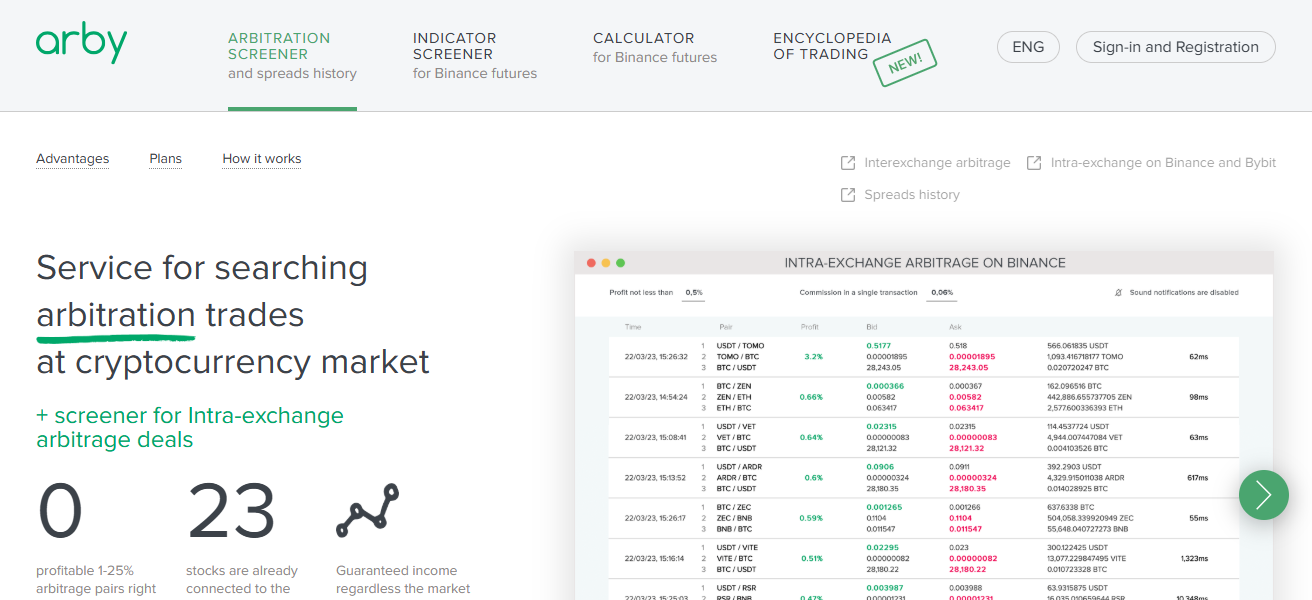Click the muted sound notifications bell icon
Screen dimensions: 1312x600
pos(1119,293)
